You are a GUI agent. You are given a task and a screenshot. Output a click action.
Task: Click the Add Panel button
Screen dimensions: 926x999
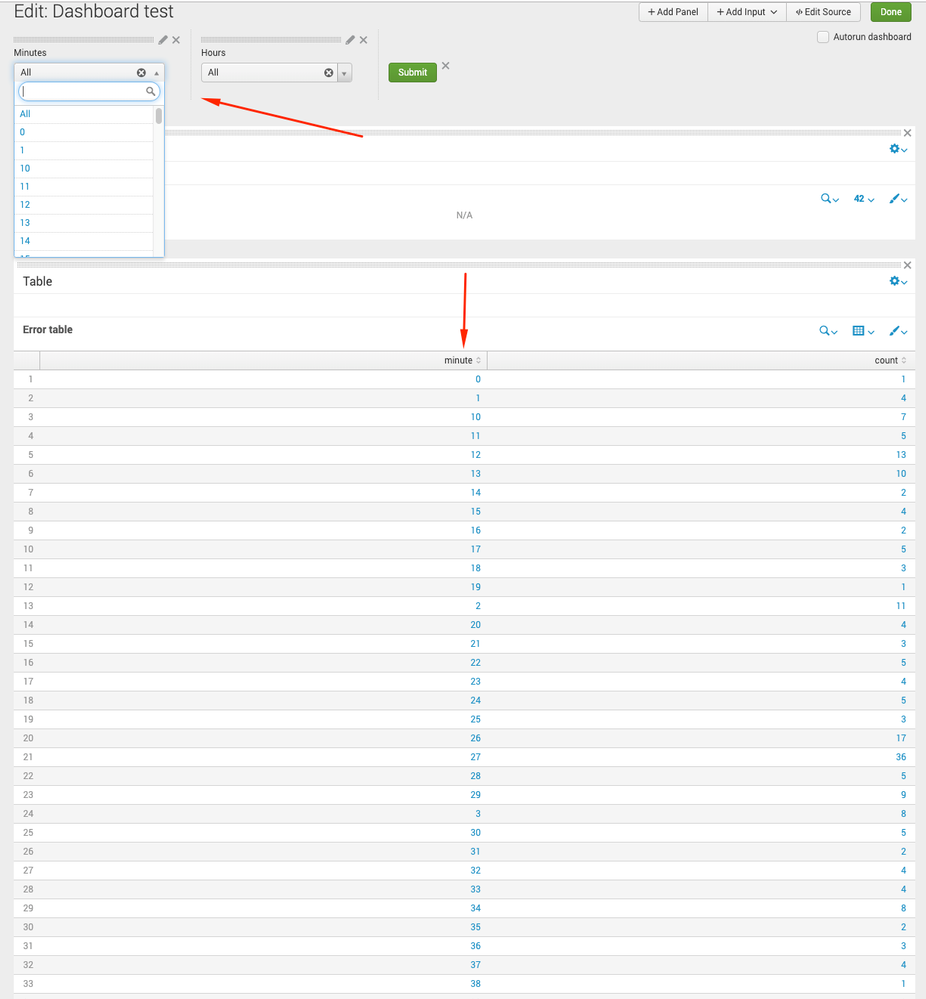click(x=673, y=12)
